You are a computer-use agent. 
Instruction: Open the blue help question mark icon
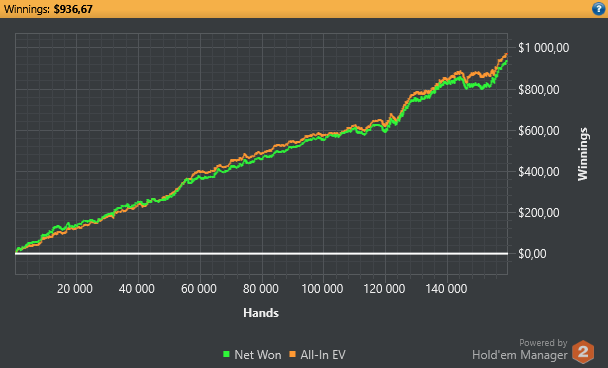(598, 9)
